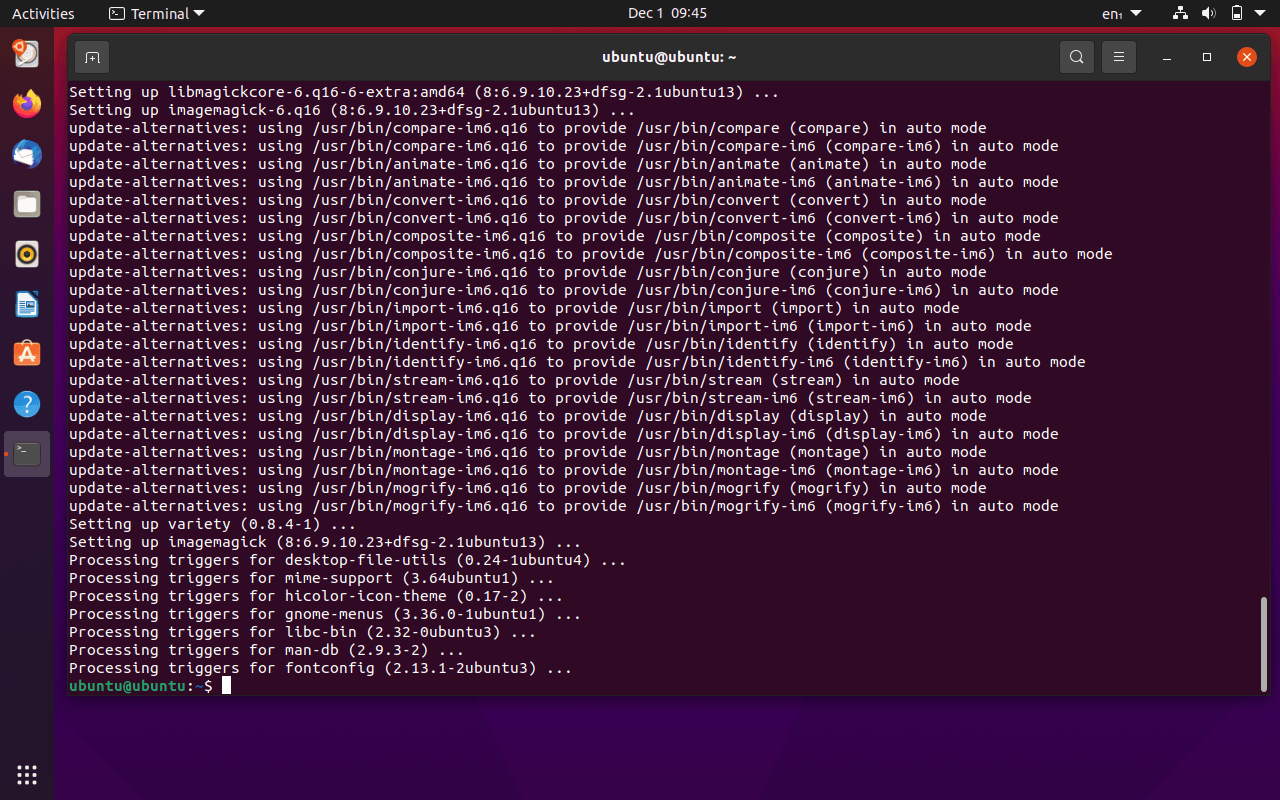Click the '/usr/bin/conjure (conjure)' line
This screenshot has height=800, width=1280.
tap(528, 272)
